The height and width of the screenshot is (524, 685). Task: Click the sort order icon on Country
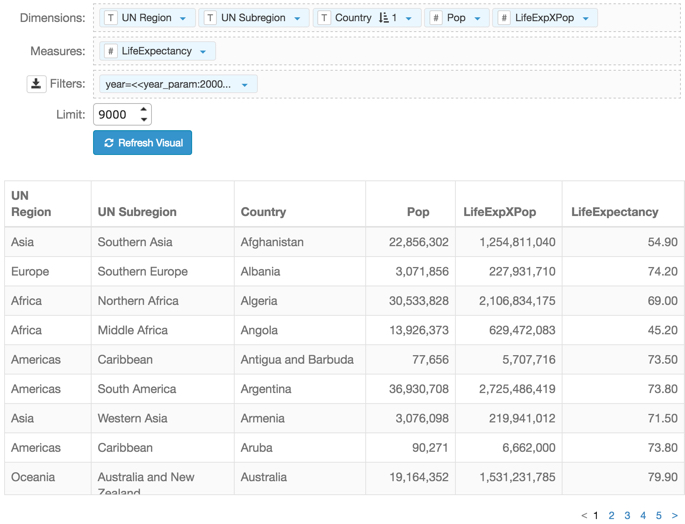click(384, 18)
